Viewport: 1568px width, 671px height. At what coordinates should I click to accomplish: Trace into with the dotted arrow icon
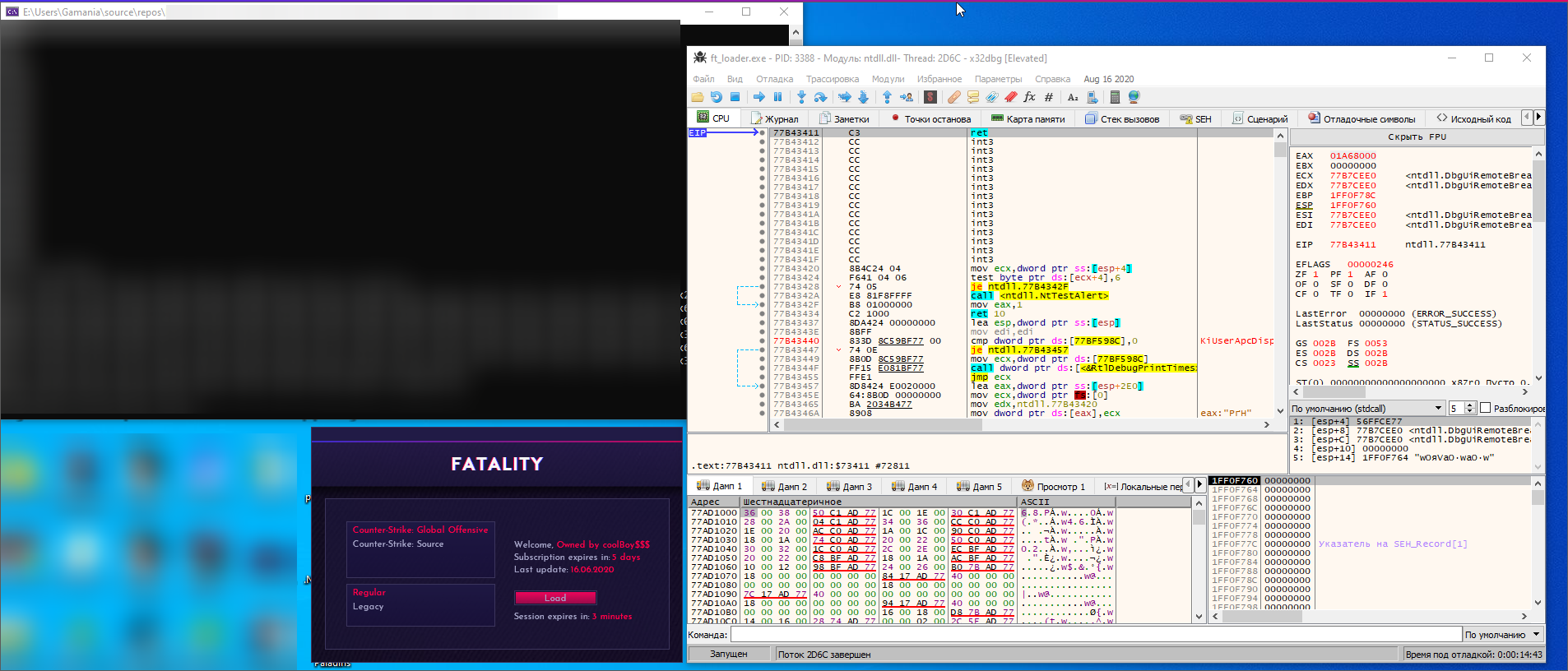point(844,97)
